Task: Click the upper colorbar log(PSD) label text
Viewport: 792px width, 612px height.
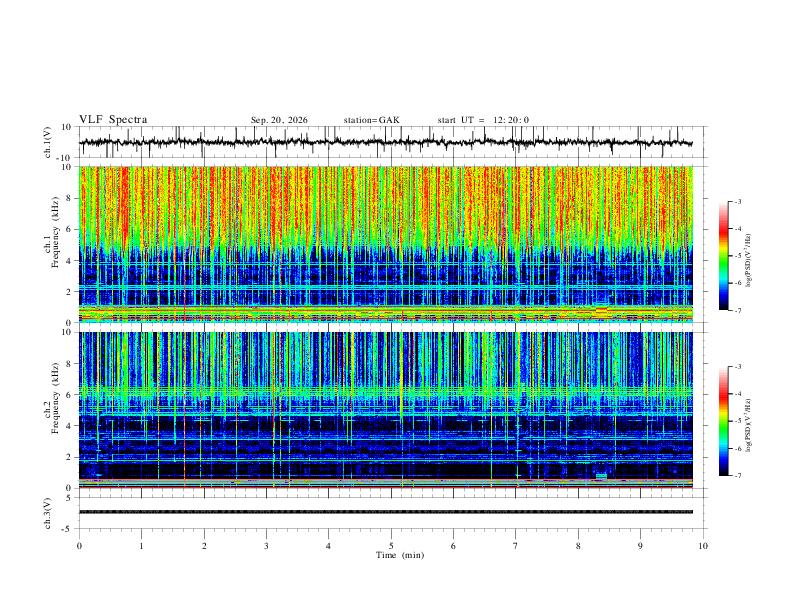Action: point(748,260)
